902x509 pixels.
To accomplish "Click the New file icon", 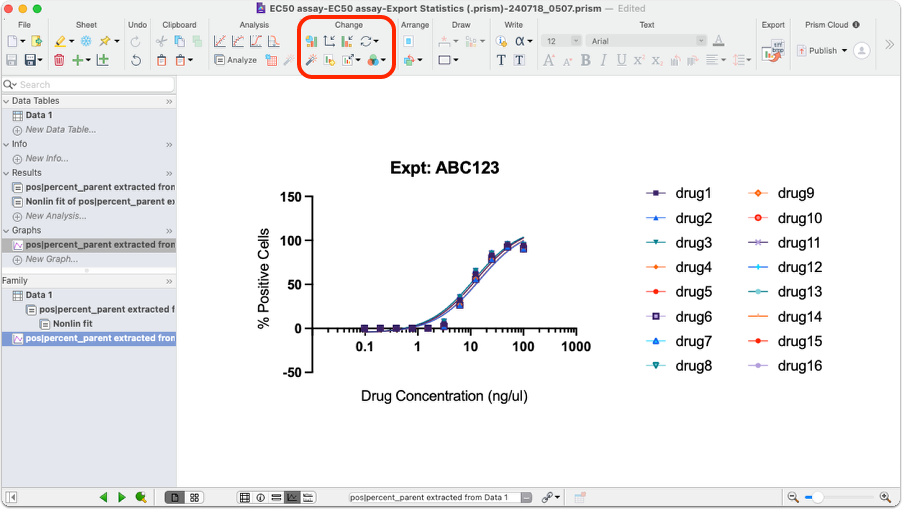I will [x=13, y=41].
